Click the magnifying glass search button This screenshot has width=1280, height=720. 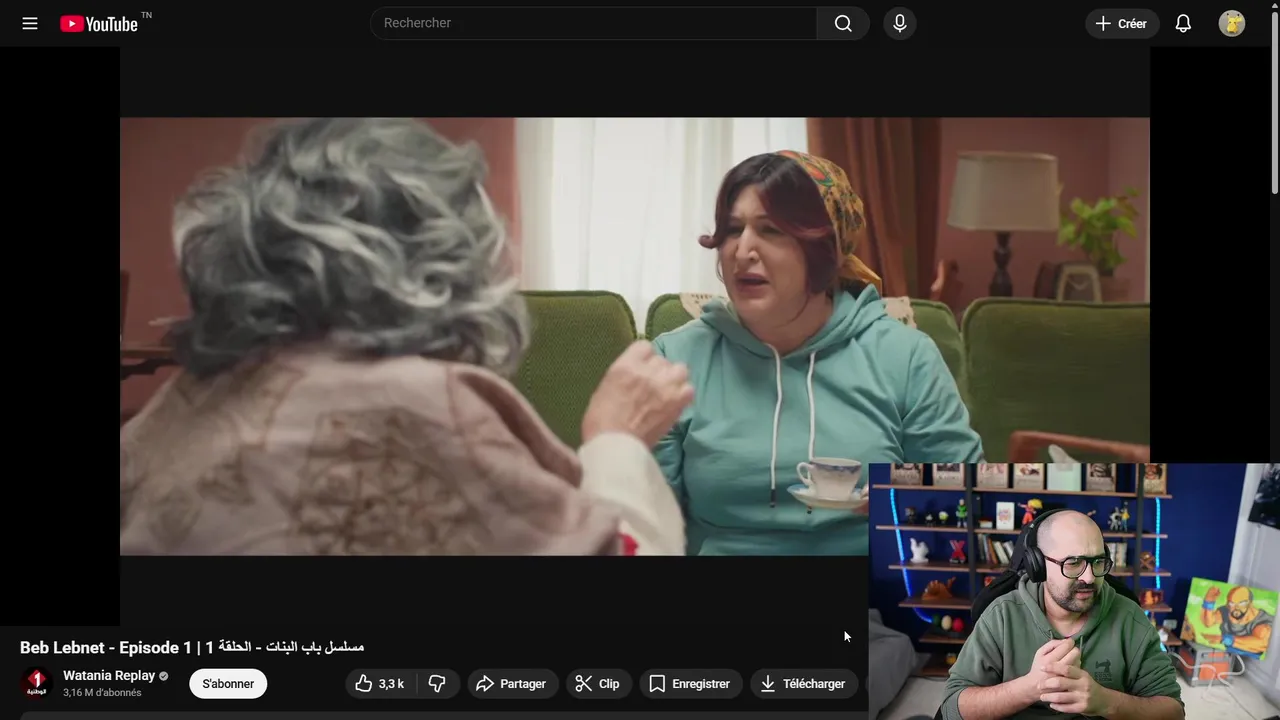(843, 23)
